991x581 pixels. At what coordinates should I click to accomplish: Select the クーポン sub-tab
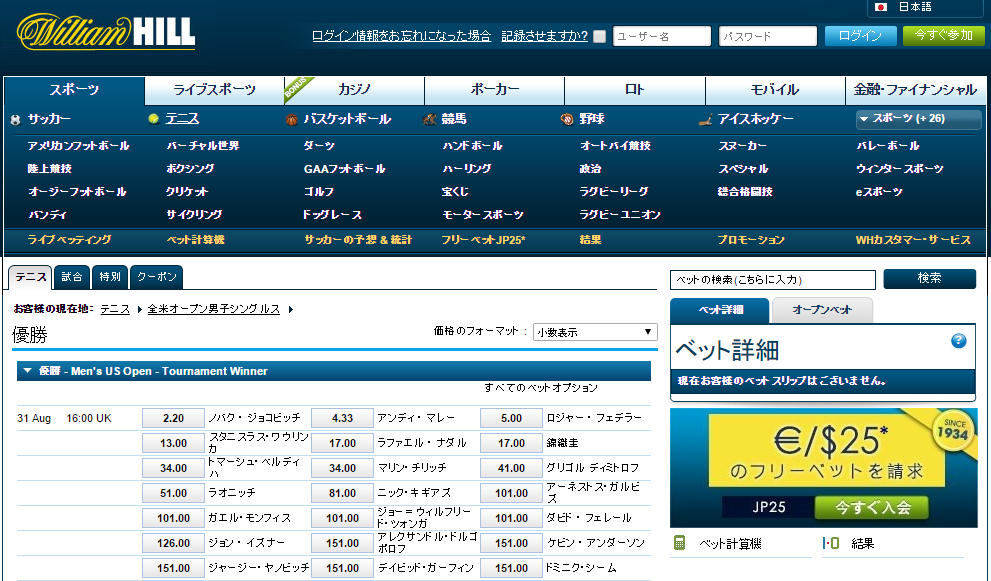(157, 277)
